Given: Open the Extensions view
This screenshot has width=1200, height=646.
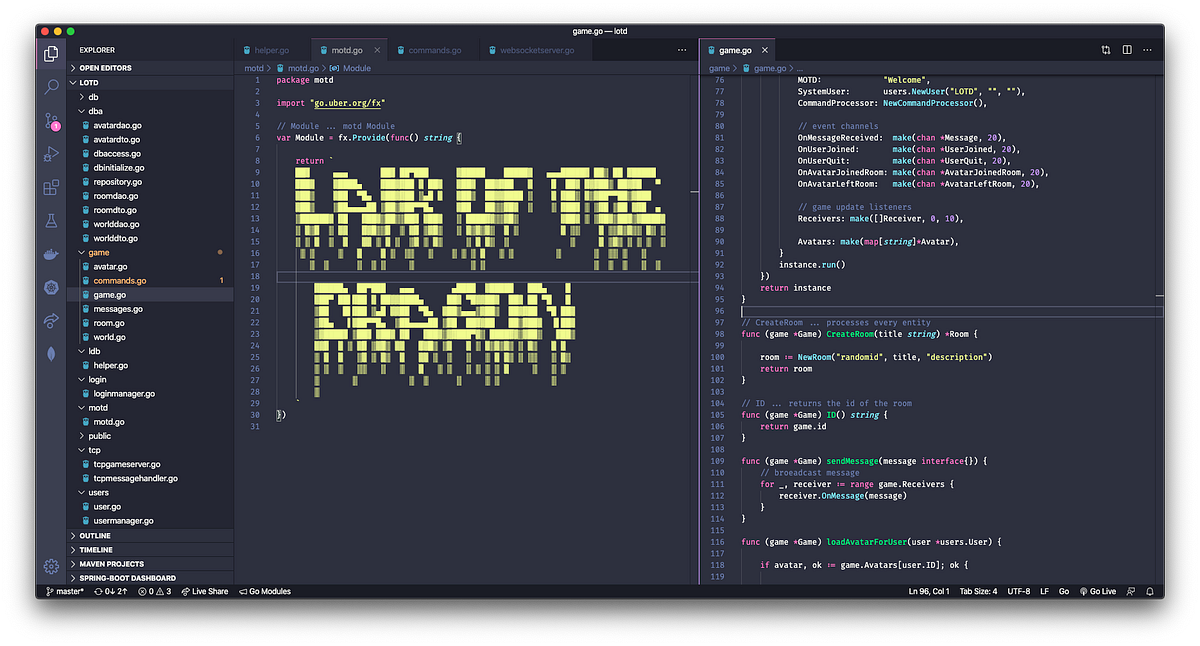Looking at the screenshot, I should 50,187.
